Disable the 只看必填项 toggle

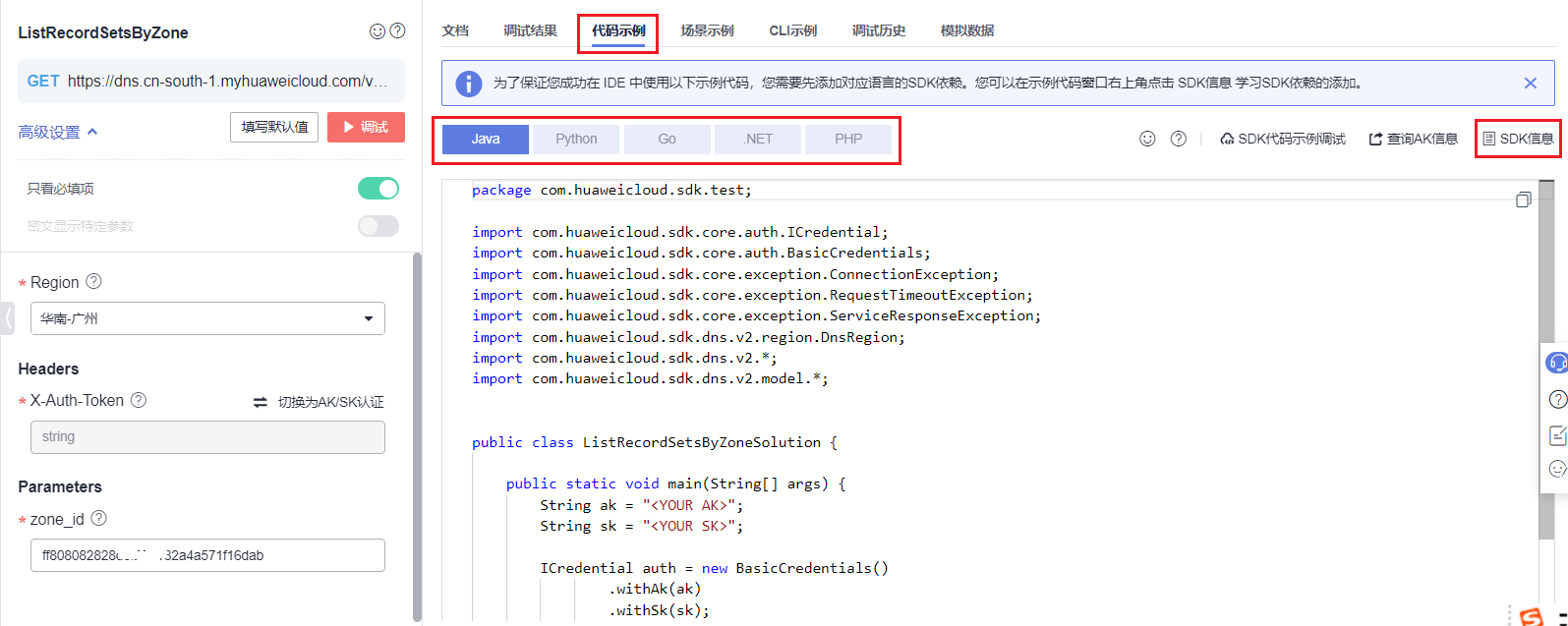tap(378, 189)
